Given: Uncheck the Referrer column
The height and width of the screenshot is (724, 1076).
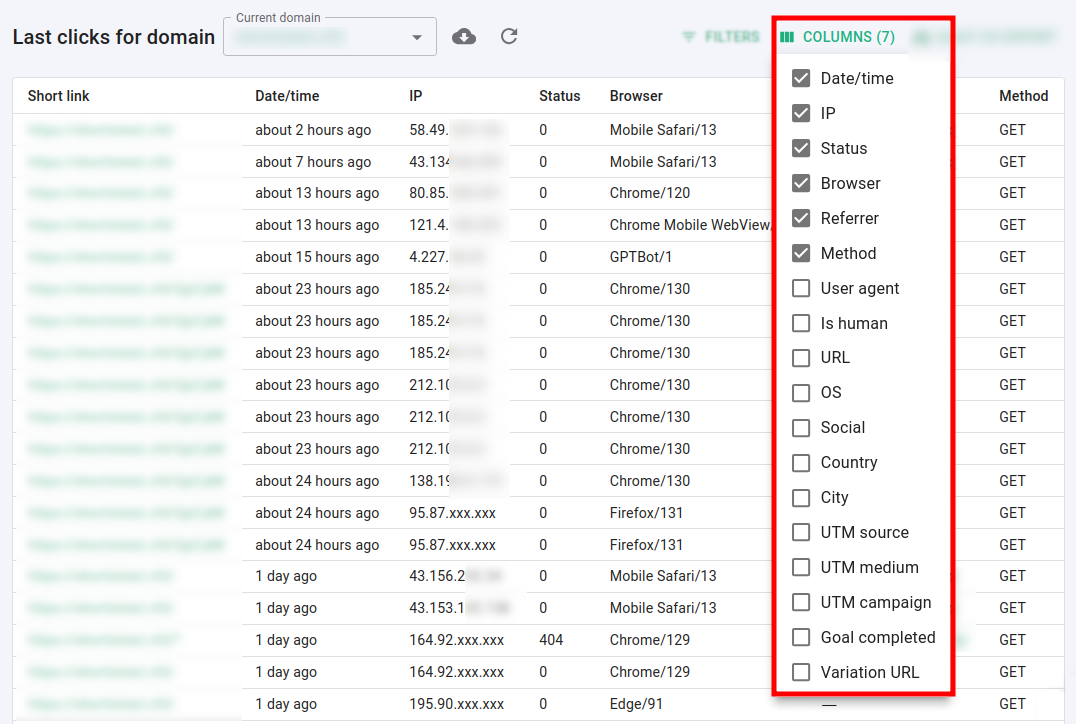Looking at the screenshot, I should coord(801,218).
